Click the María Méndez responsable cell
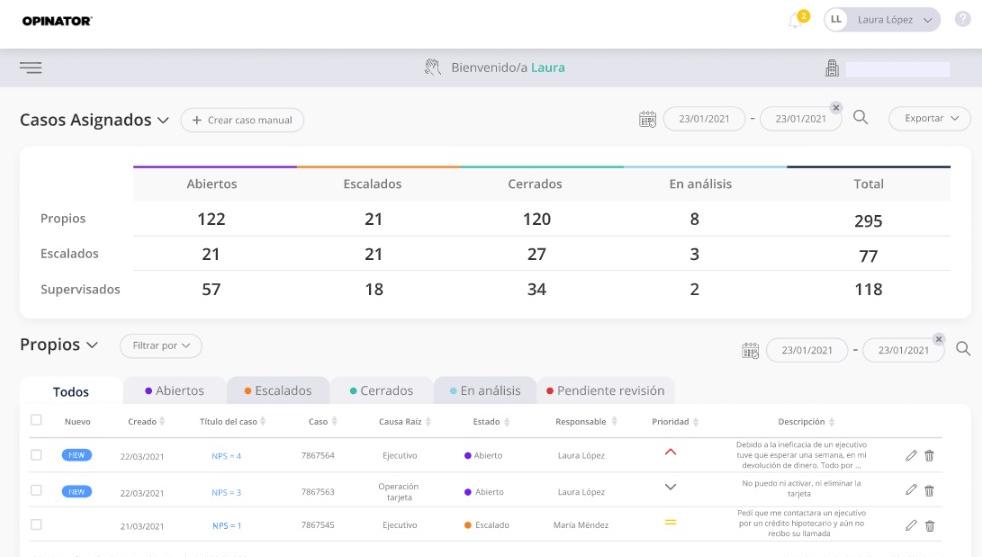The height and width of the screenshot is (557, 982). click(581, 525)
